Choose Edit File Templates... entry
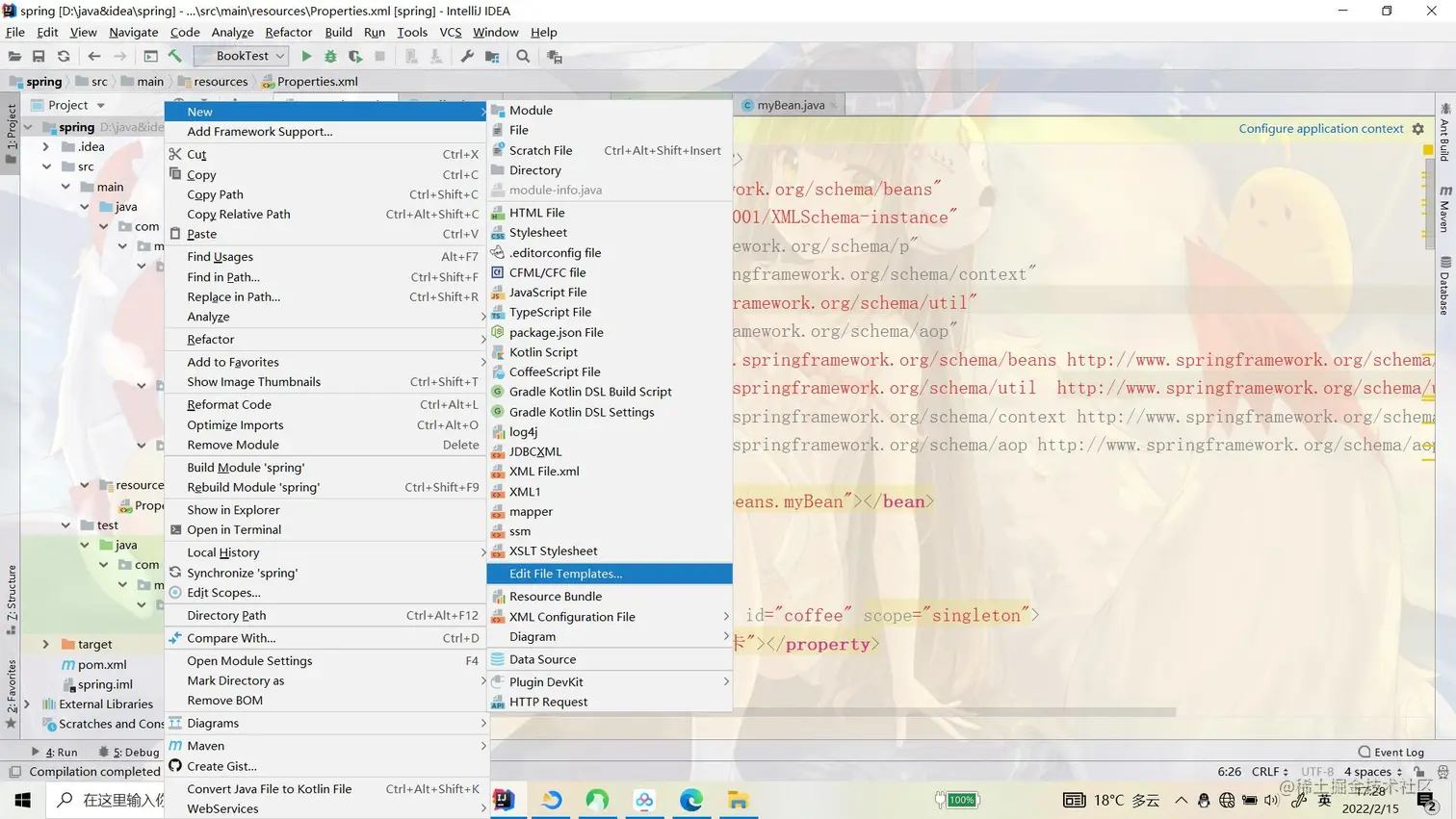Viewport: 1456px width, 819px height. pyautogui.click(x=610, y=574)
